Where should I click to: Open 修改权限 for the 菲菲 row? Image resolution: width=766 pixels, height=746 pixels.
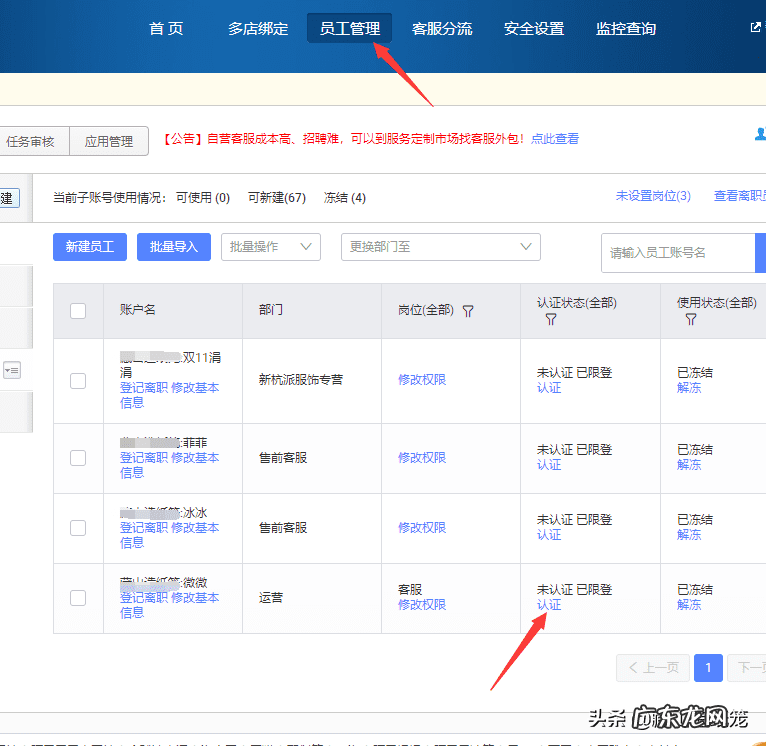tap(422, 458)
